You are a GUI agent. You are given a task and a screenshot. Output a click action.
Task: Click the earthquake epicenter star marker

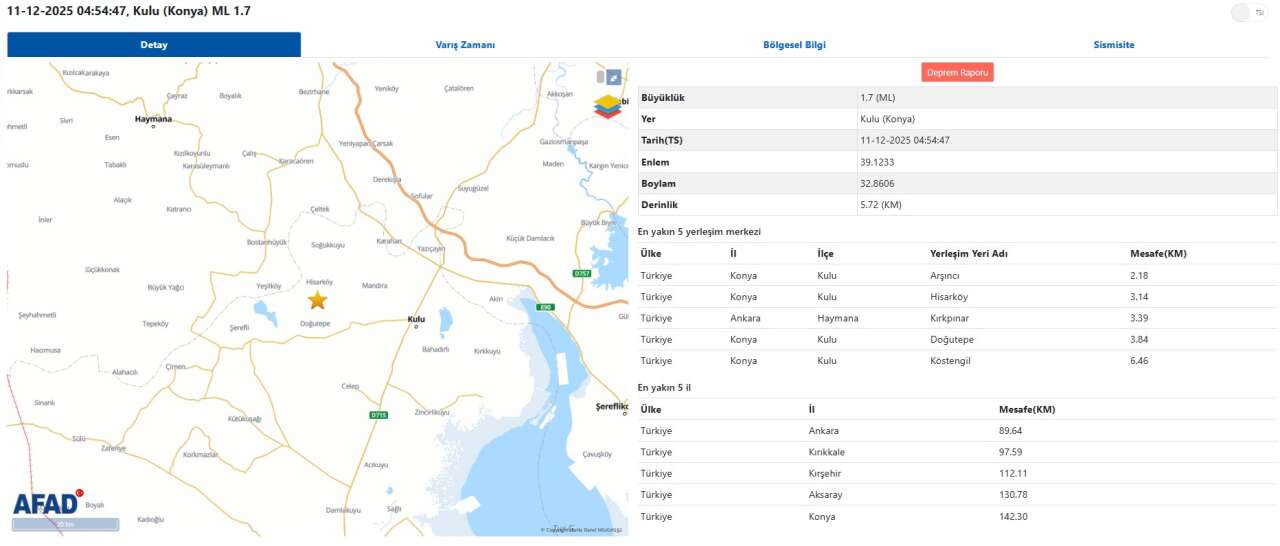317,300
